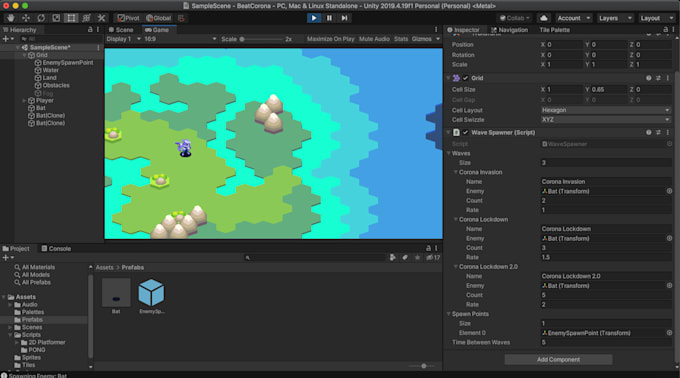680x378 pixels.
Task: Pick object for Corona Invasion Enemy
Action: (x=669, y=191)
